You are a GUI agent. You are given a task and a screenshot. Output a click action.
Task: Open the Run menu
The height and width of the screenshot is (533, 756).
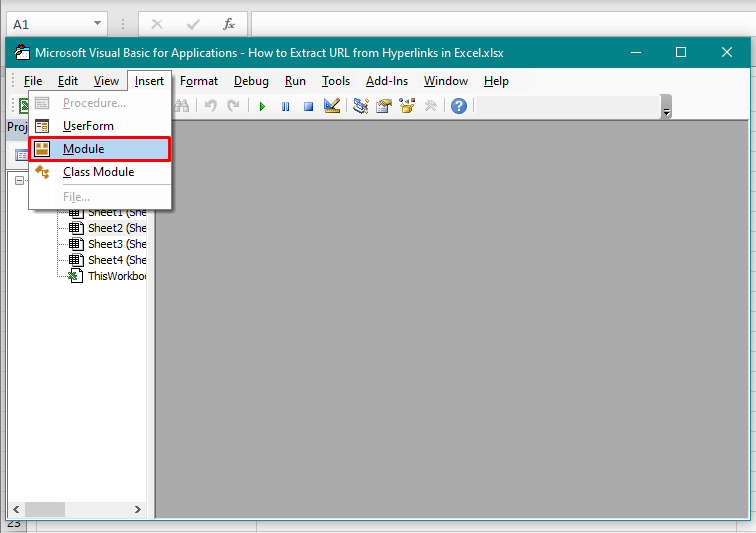pyautogui.click(x=295, y=81)
